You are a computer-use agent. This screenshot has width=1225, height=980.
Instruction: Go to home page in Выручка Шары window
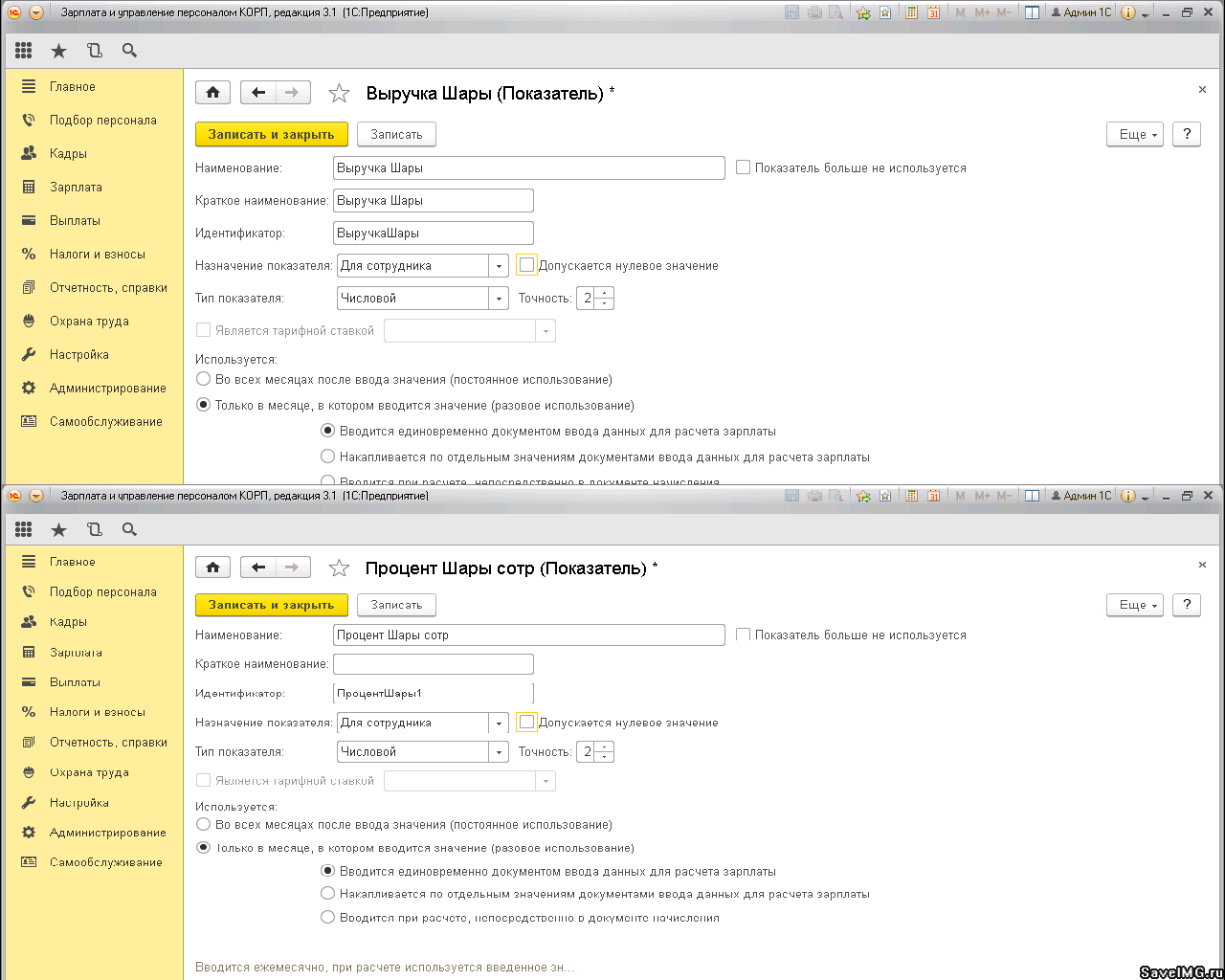(x=212, y=92)
